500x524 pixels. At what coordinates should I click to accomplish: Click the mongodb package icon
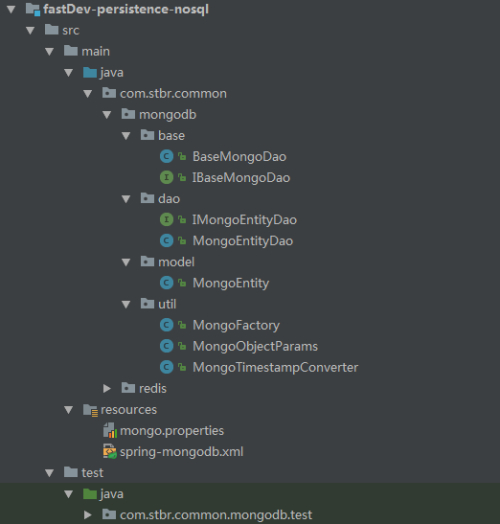coord(128,114)
